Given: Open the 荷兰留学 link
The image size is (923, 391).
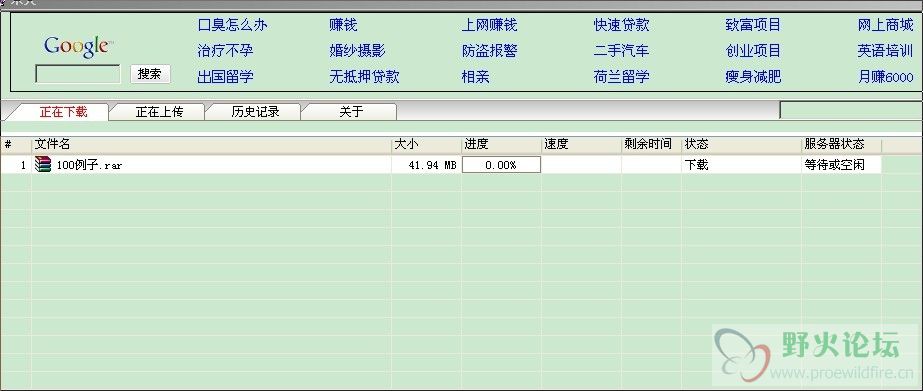Looking at the screenshot, I should [621, 77].
